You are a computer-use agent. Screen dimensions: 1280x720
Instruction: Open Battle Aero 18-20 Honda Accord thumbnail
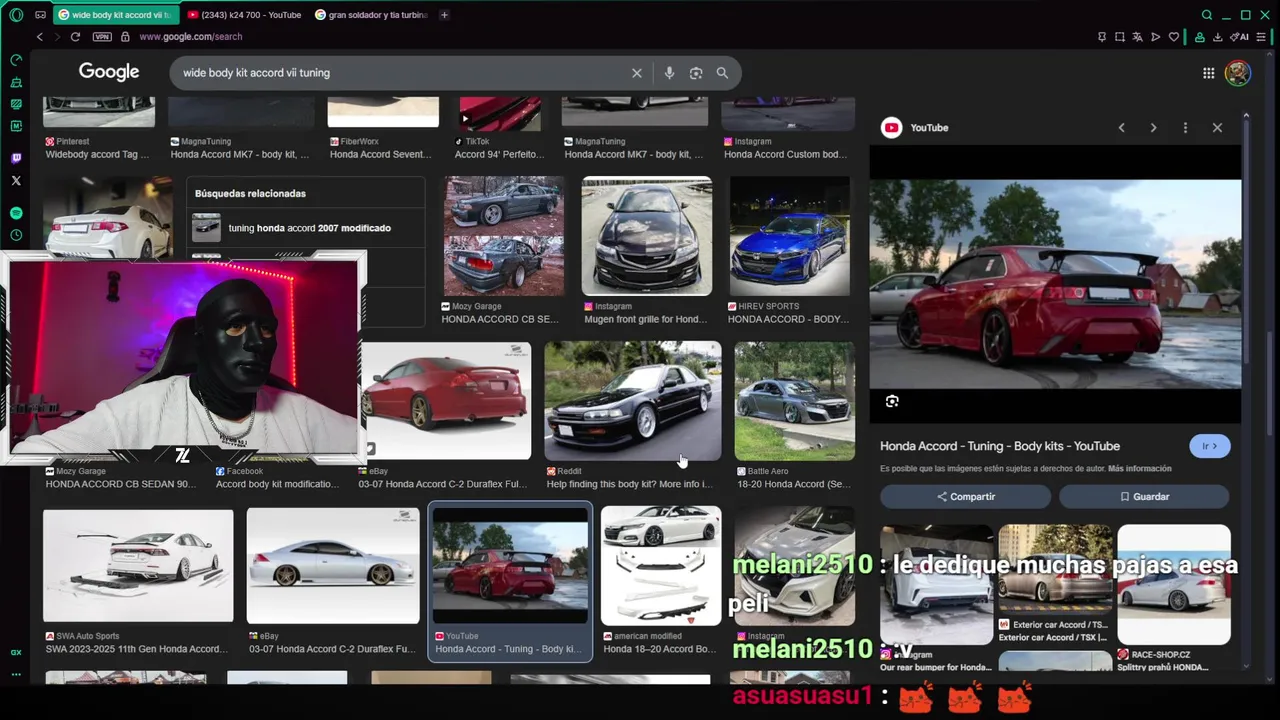click(x=795, y=401)
